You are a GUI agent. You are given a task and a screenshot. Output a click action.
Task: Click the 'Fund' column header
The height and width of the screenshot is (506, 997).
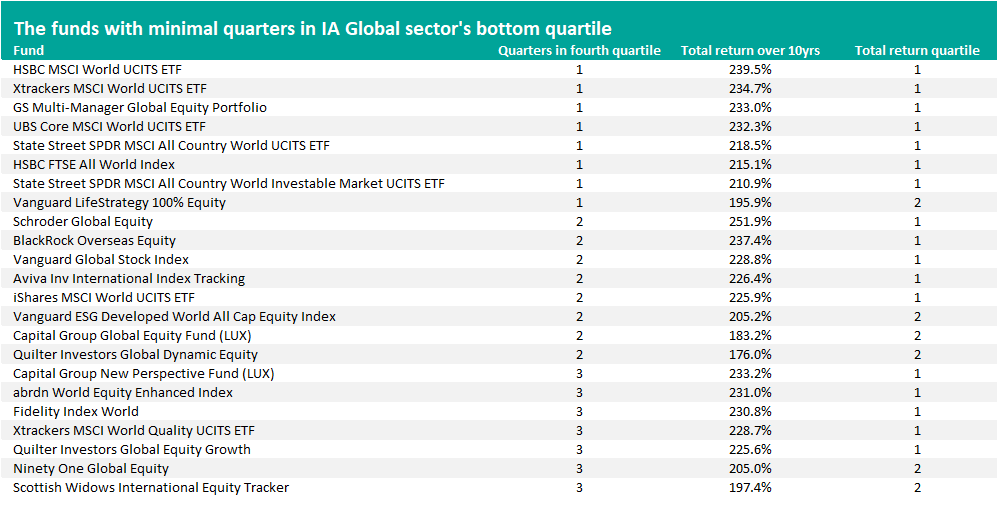point(29,50)
